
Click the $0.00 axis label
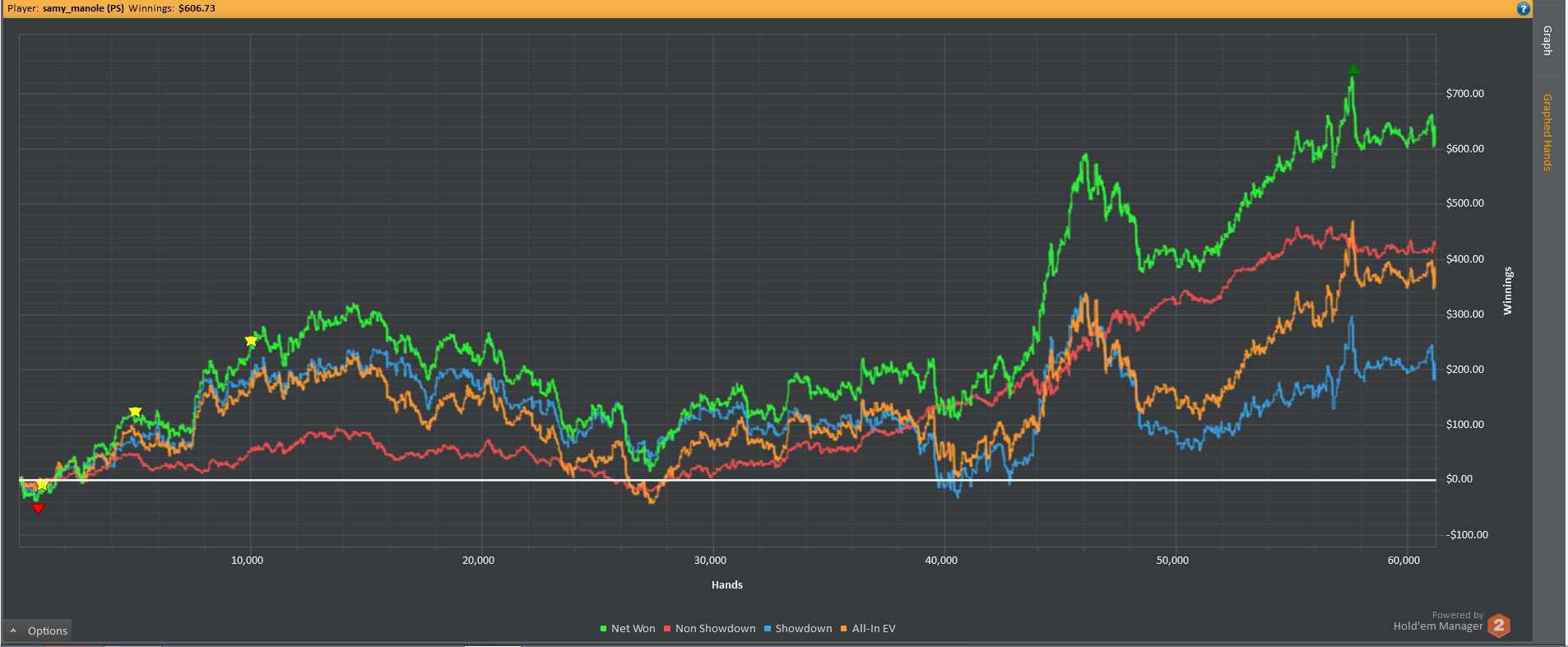click(1459, 479)
